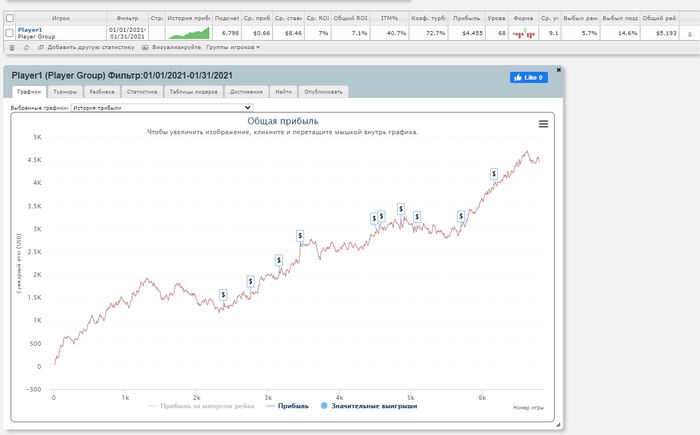Switch to the Турниры tab
This screenshot has width=700, height=435.
[65, 92]
